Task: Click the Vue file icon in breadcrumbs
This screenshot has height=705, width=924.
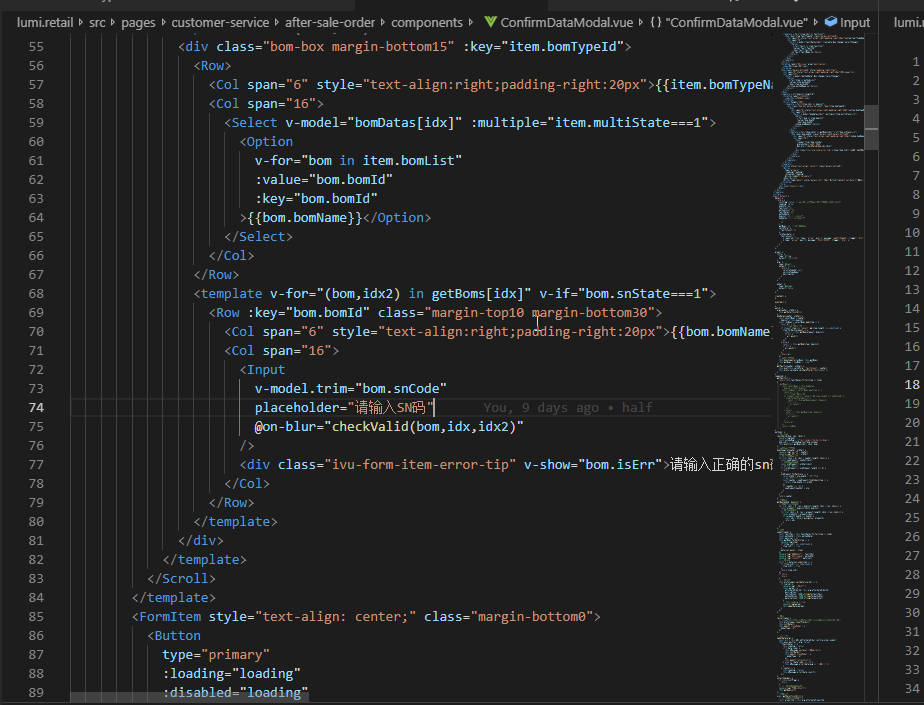Action: pyautogui.click(x=490, y=22)
